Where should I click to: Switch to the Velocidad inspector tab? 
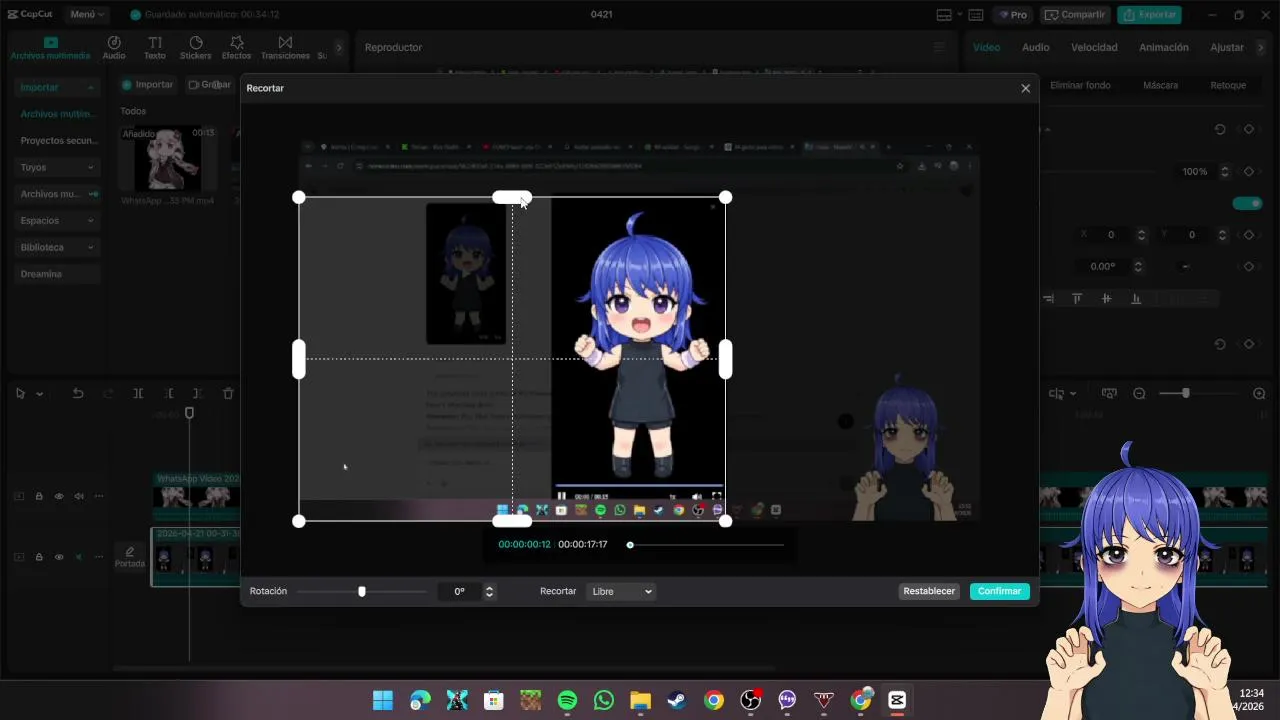[x=1094, y=47]
